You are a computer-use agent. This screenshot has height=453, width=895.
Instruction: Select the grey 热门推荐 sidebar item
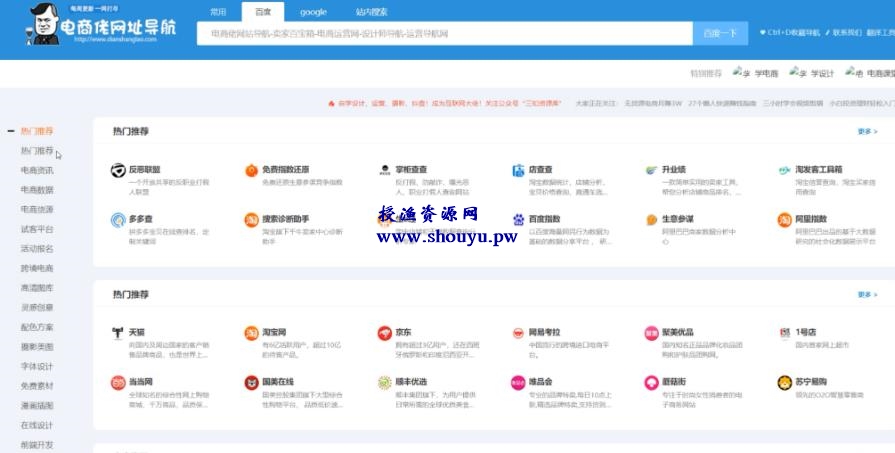point(37,151)
